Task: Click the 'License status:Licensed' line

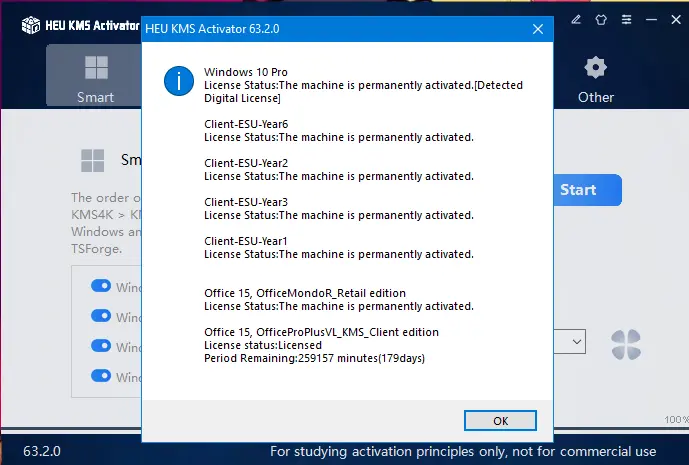Action: 263,345
